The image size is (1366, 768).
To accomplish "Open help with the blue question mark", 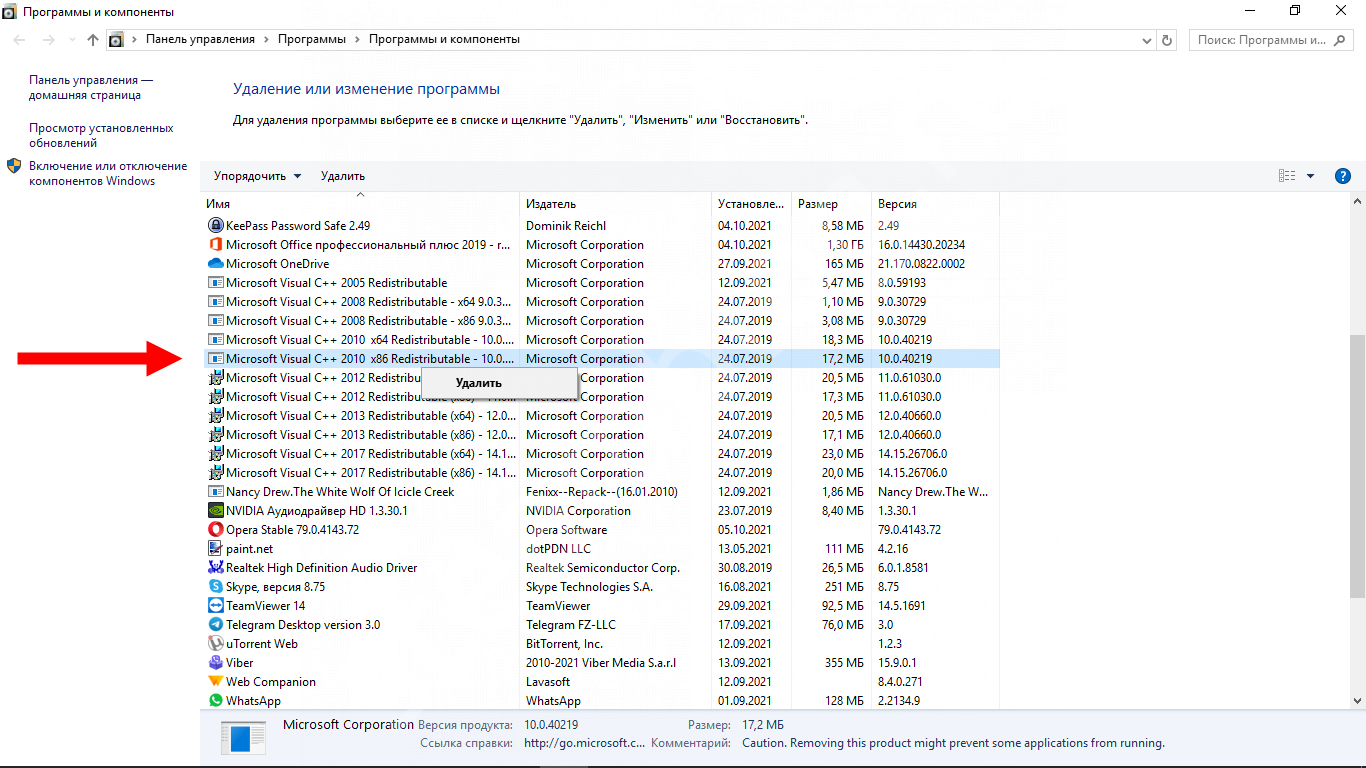I will click(1343, 176).
